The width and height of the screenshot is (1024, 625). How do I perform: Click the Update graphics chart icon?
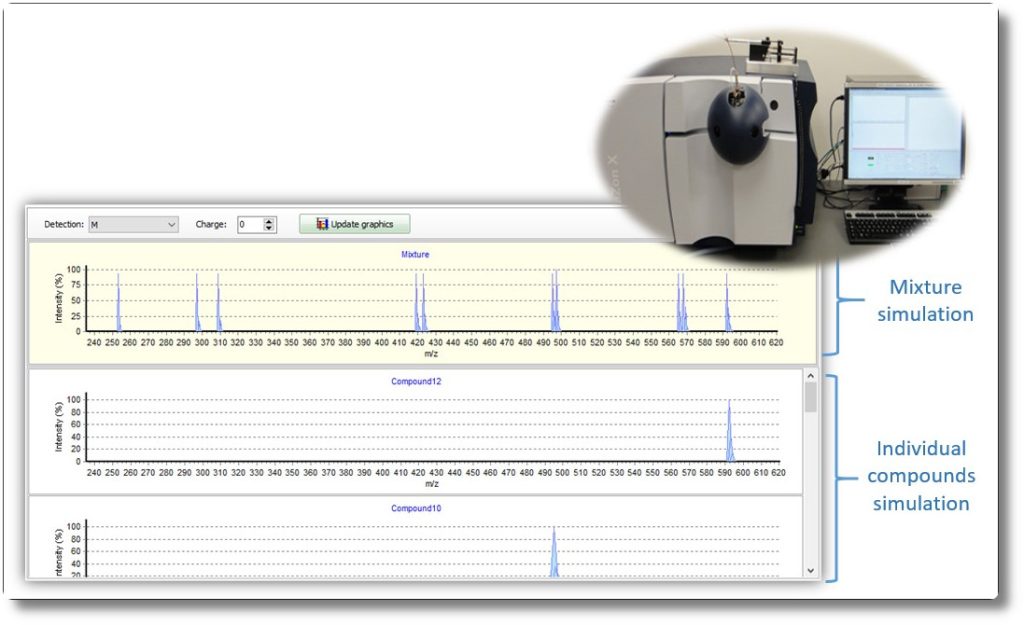click(x=321, y=224)
